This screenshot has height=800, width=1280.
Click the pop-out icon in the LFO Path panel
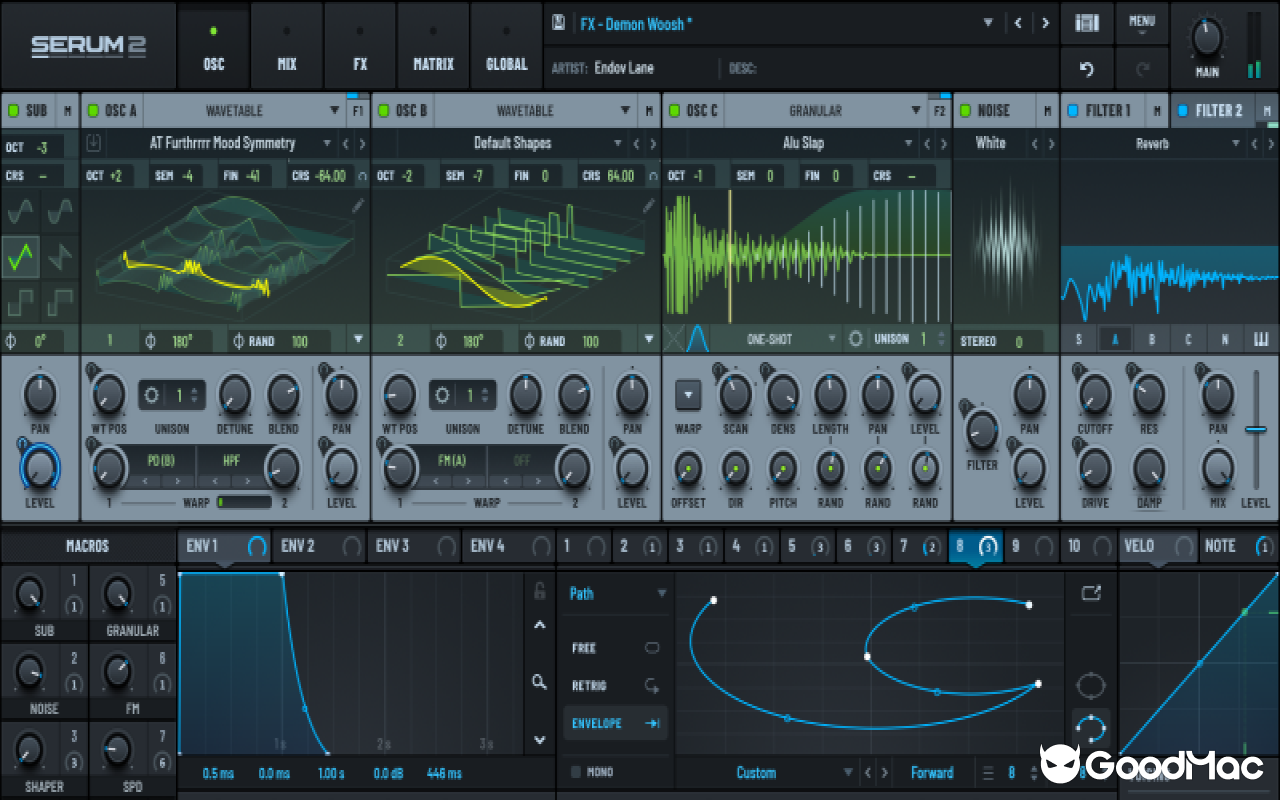point(1090,593)
